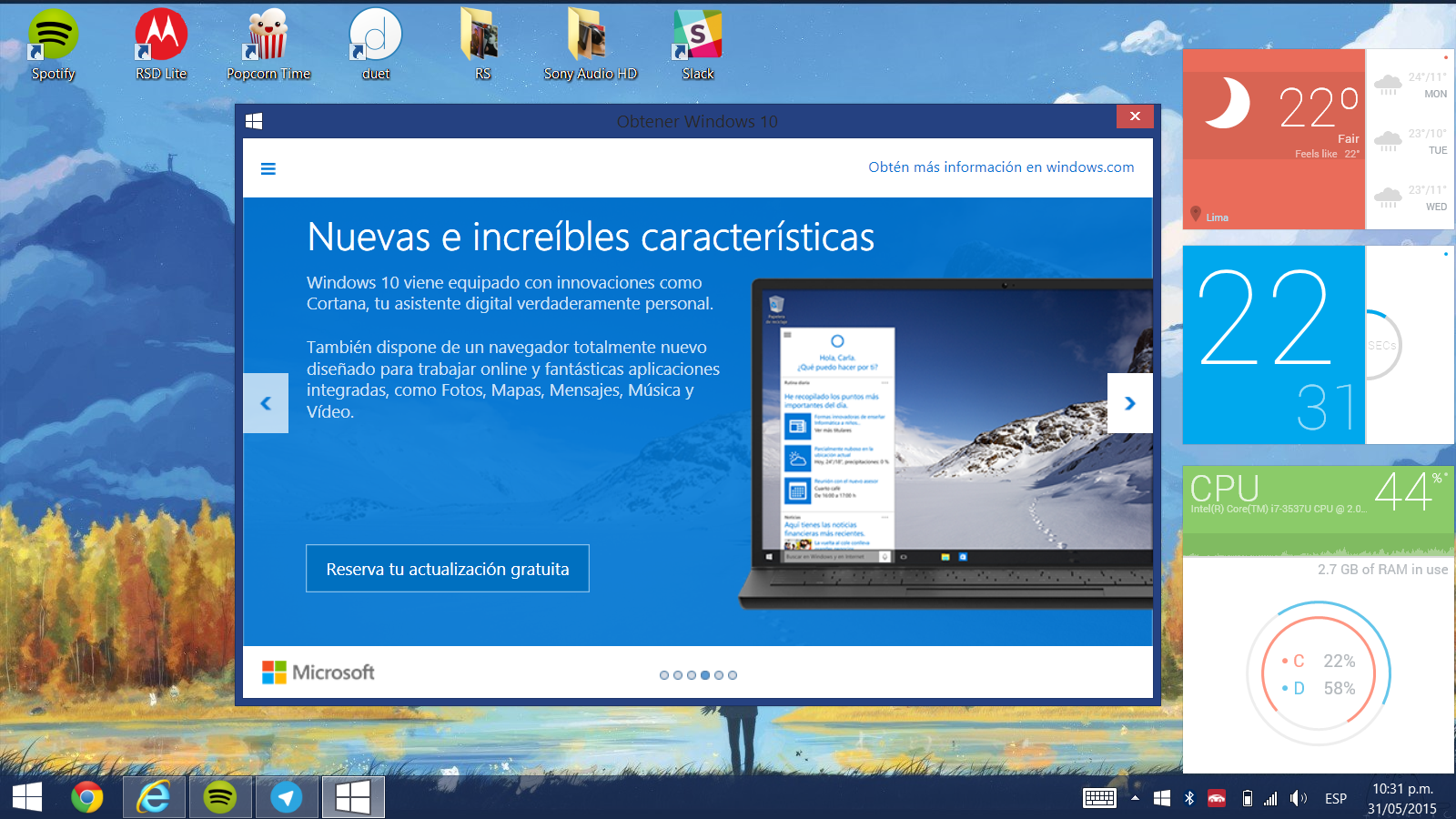This screenshot has height=819, width=1456.
Task: Launch Popcorn Time from desktop
Action: [x=268, y=45]
